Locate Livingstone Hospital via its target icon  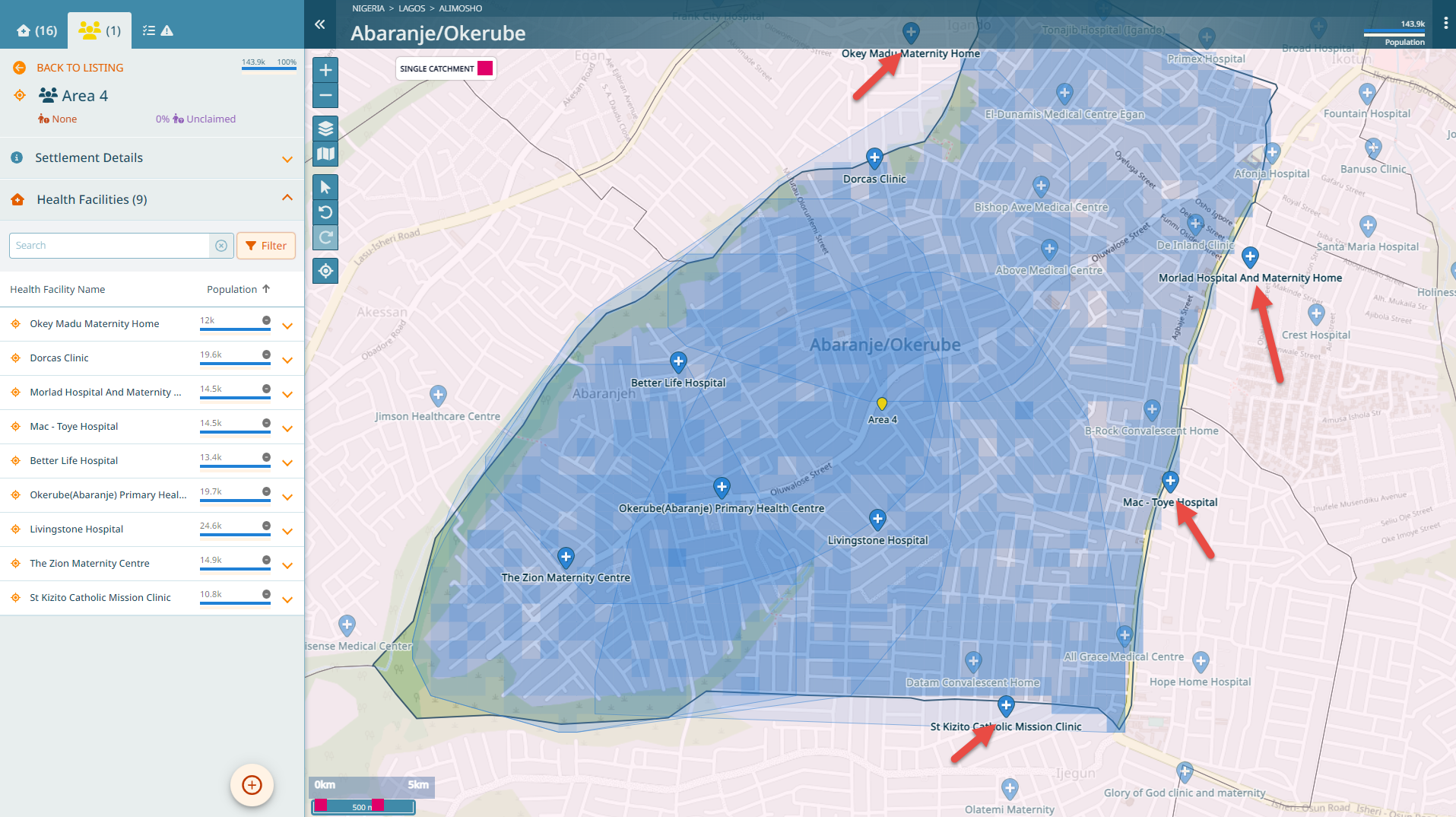(x=15, y=529)
